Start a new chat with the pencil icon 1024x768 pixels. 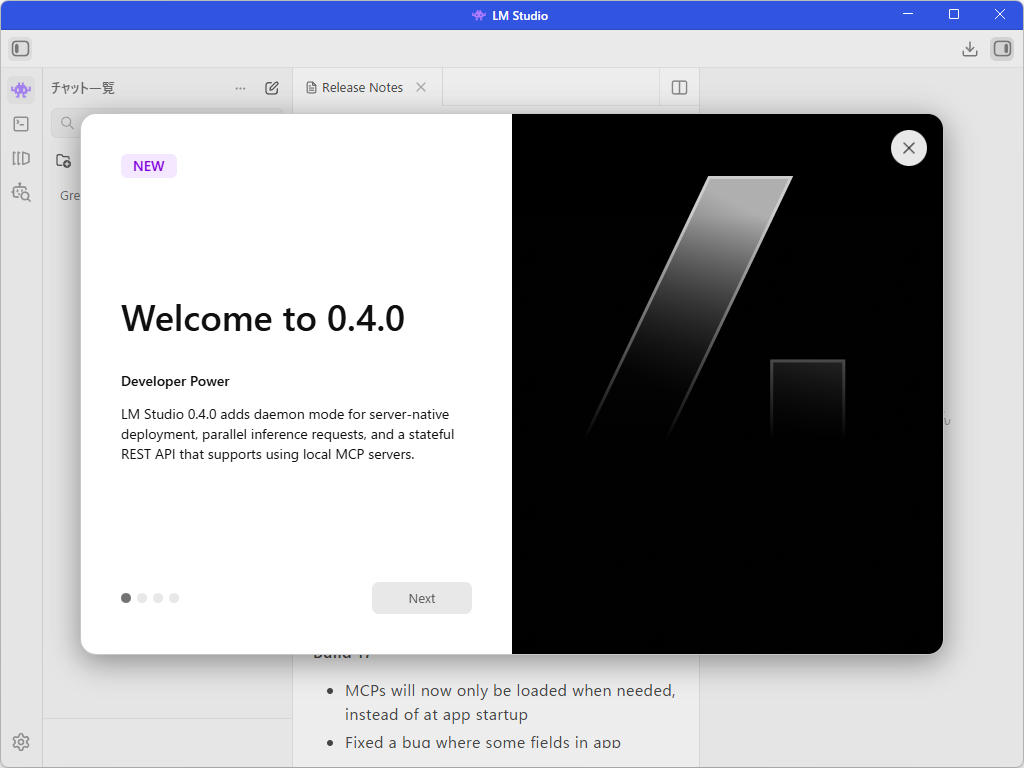(271, 88)
